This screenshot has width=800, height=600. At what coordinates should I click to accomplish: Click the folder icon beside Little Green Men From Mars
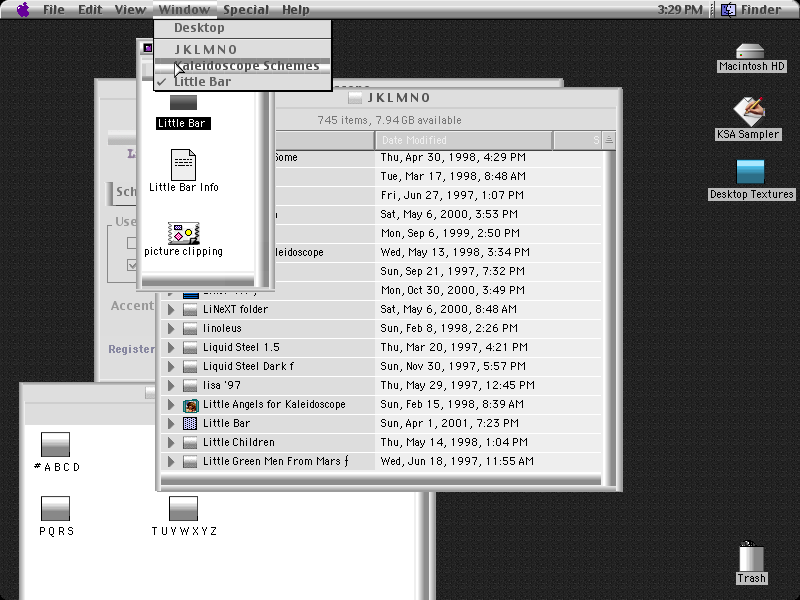[x=190, y=461]
